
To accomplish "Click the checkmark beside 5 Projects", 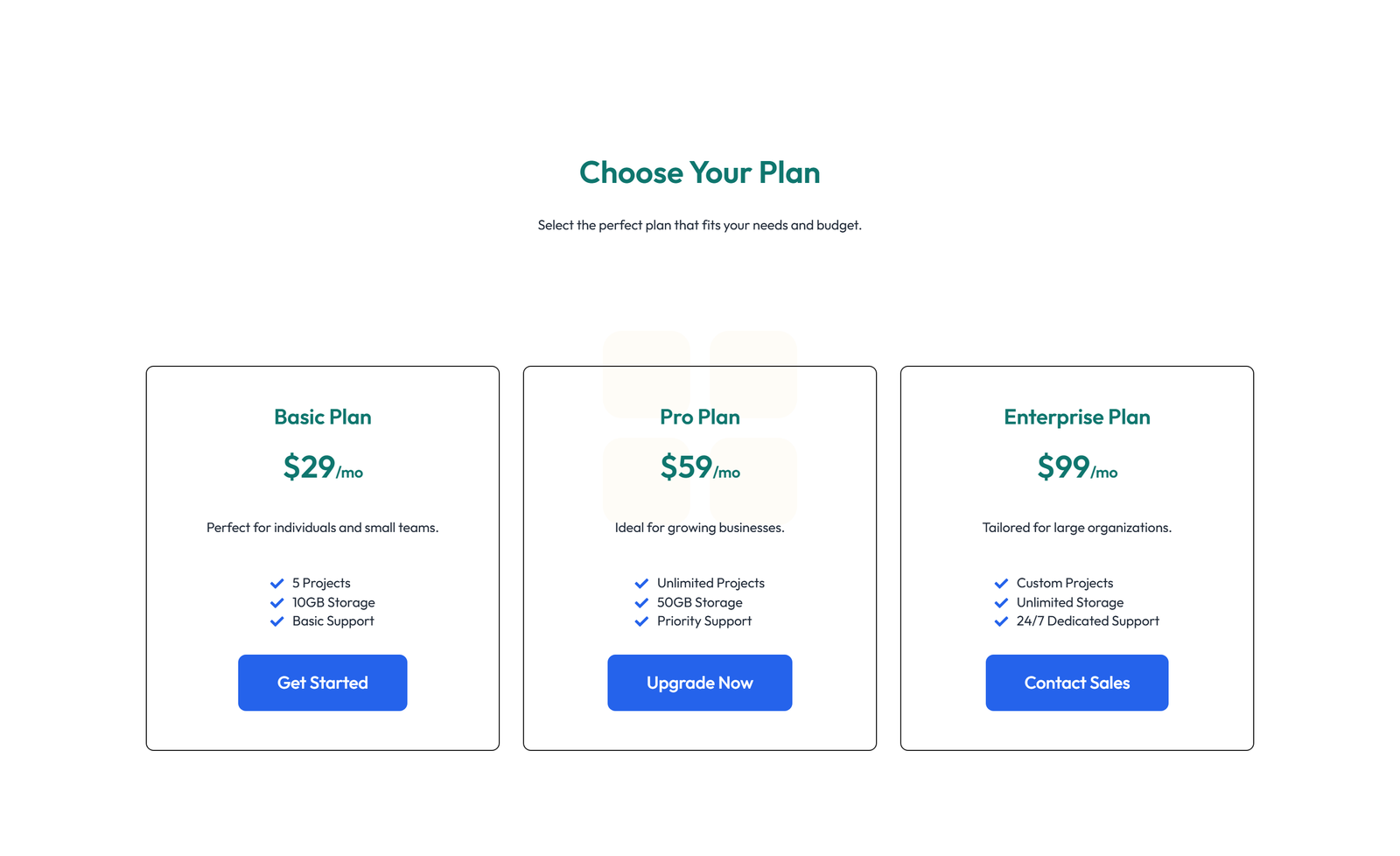I will 276,583.
